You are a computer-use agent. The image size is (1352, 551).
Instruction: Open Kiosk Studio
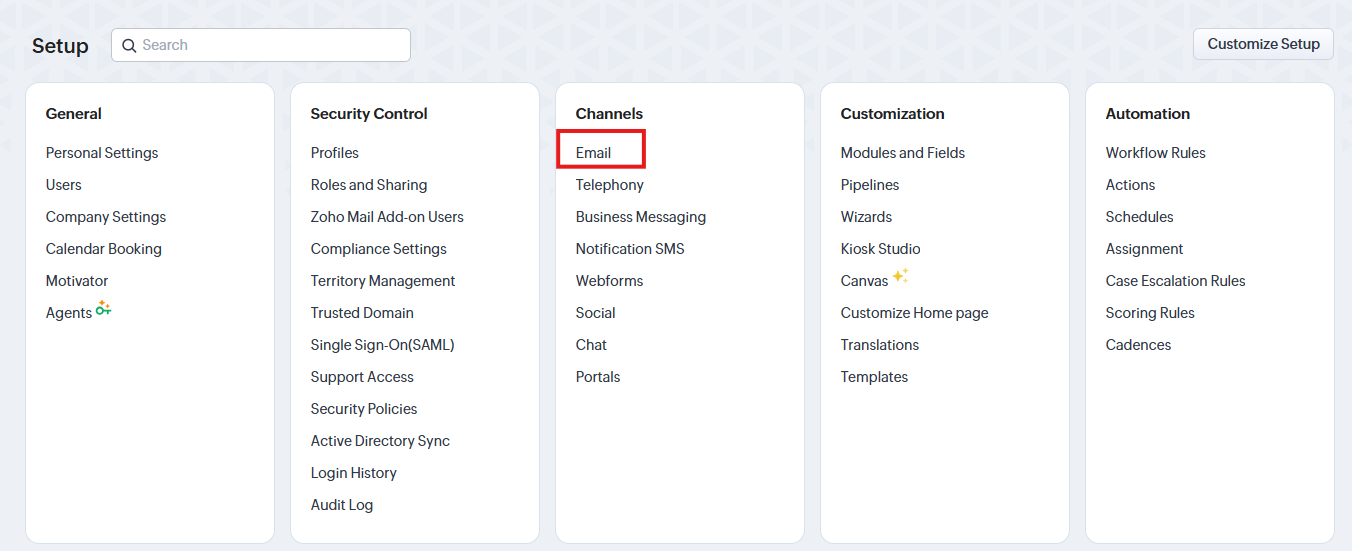[881, 249]
